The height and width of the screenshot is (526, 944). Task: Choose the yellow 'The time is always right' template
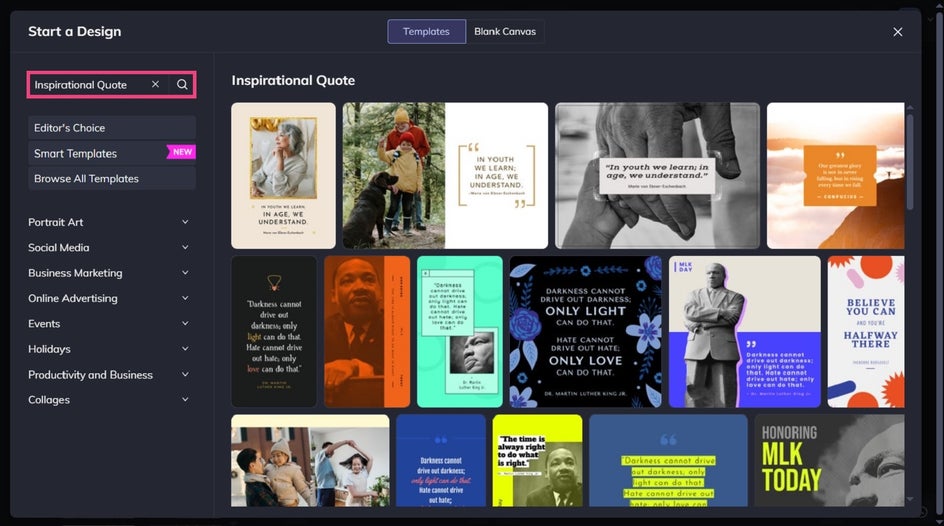[538, 460]
